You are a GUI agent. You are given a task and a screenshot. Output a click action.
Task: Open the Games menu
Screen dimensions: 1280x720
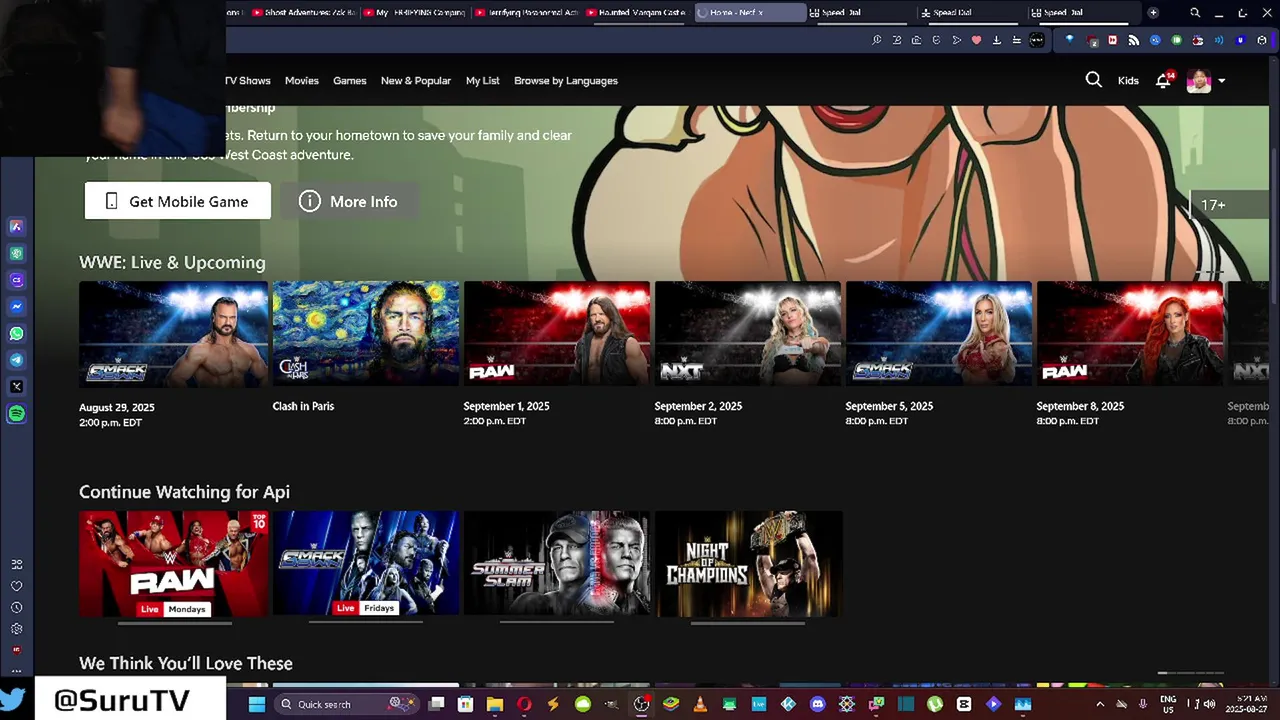349,81
